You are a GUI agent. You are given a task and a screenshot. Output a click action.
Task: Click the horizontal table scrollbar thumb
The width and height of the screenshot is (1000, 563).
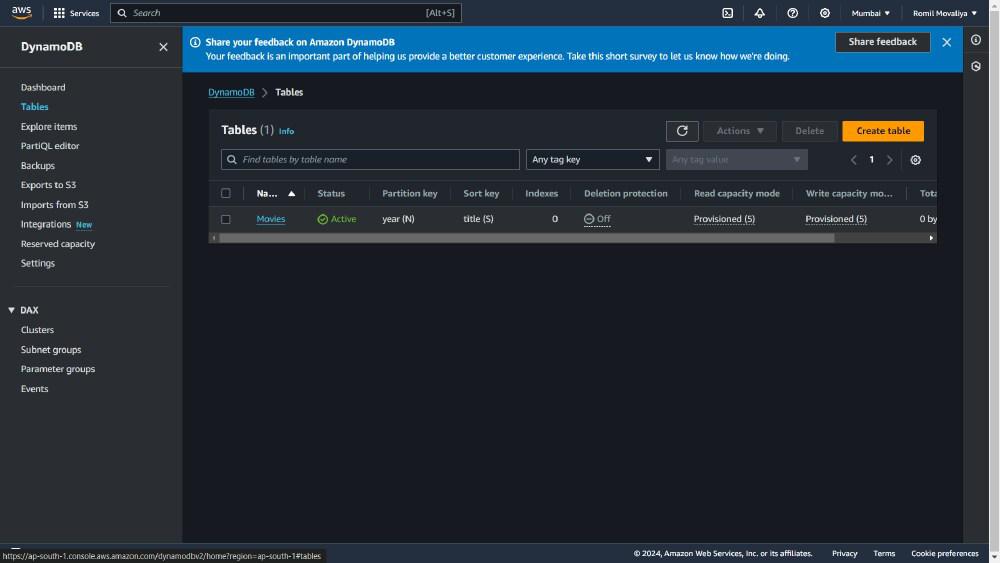point(527,238)
